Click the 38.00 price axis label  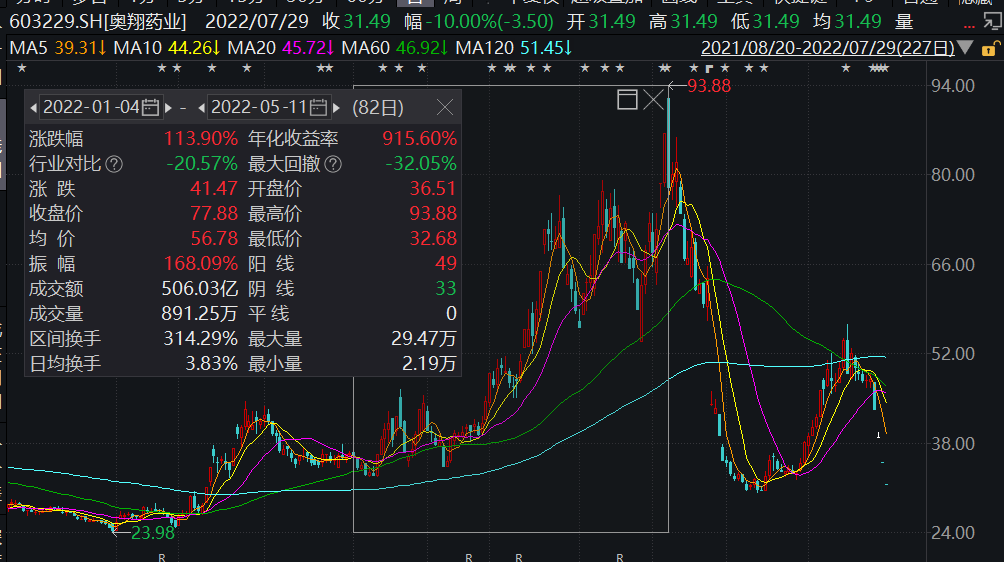(x=953, y=444)
